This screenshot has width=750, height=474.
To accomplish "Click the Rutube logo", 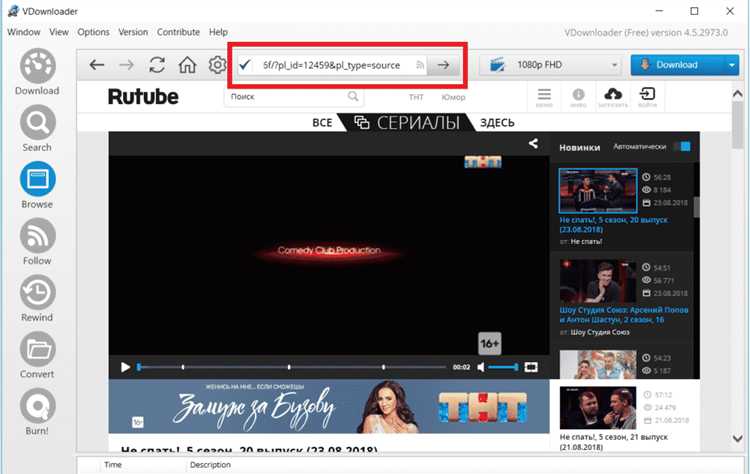I will [143, 97].
